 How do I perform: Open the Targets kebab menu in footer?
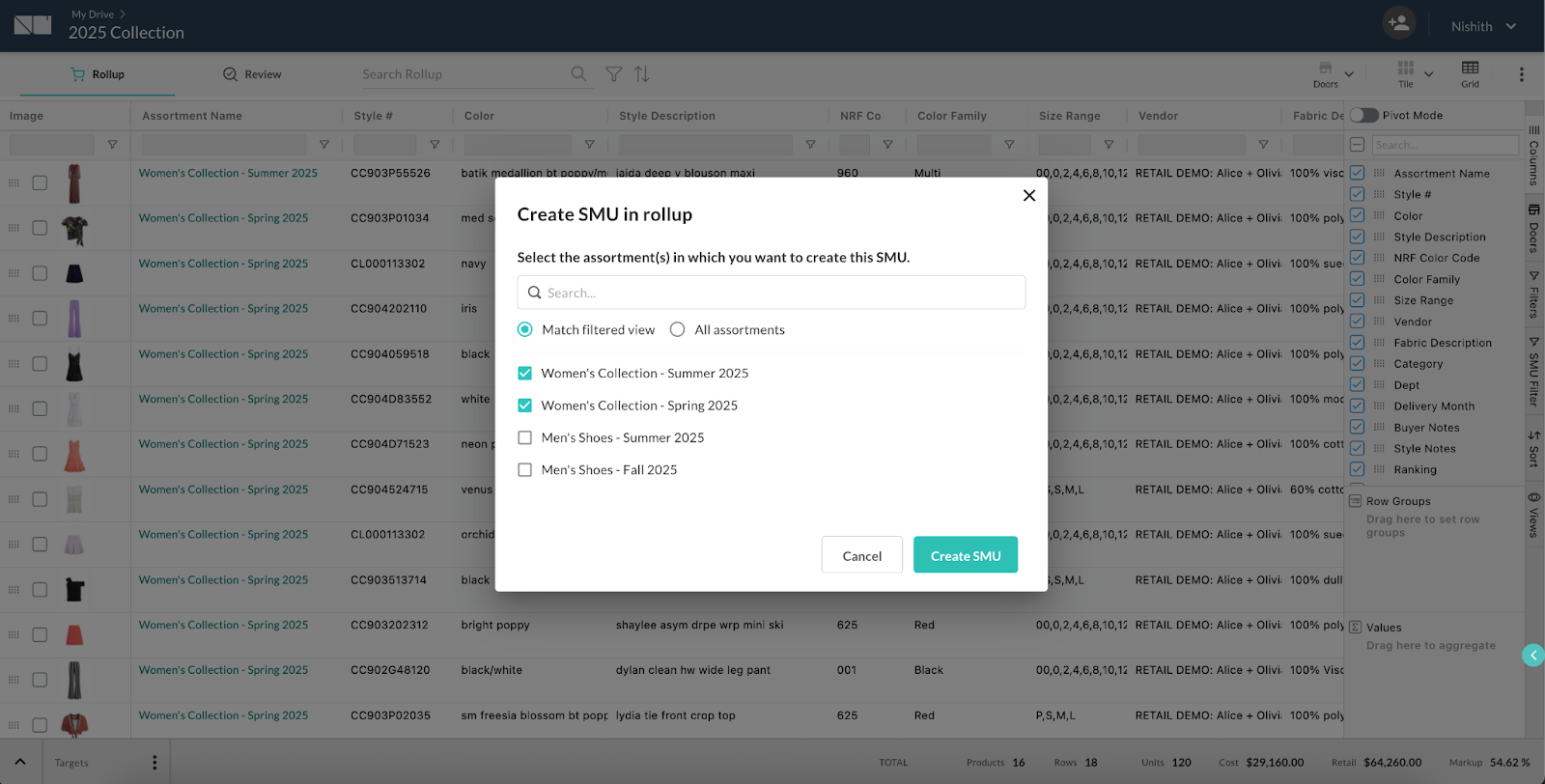(154, 763)
